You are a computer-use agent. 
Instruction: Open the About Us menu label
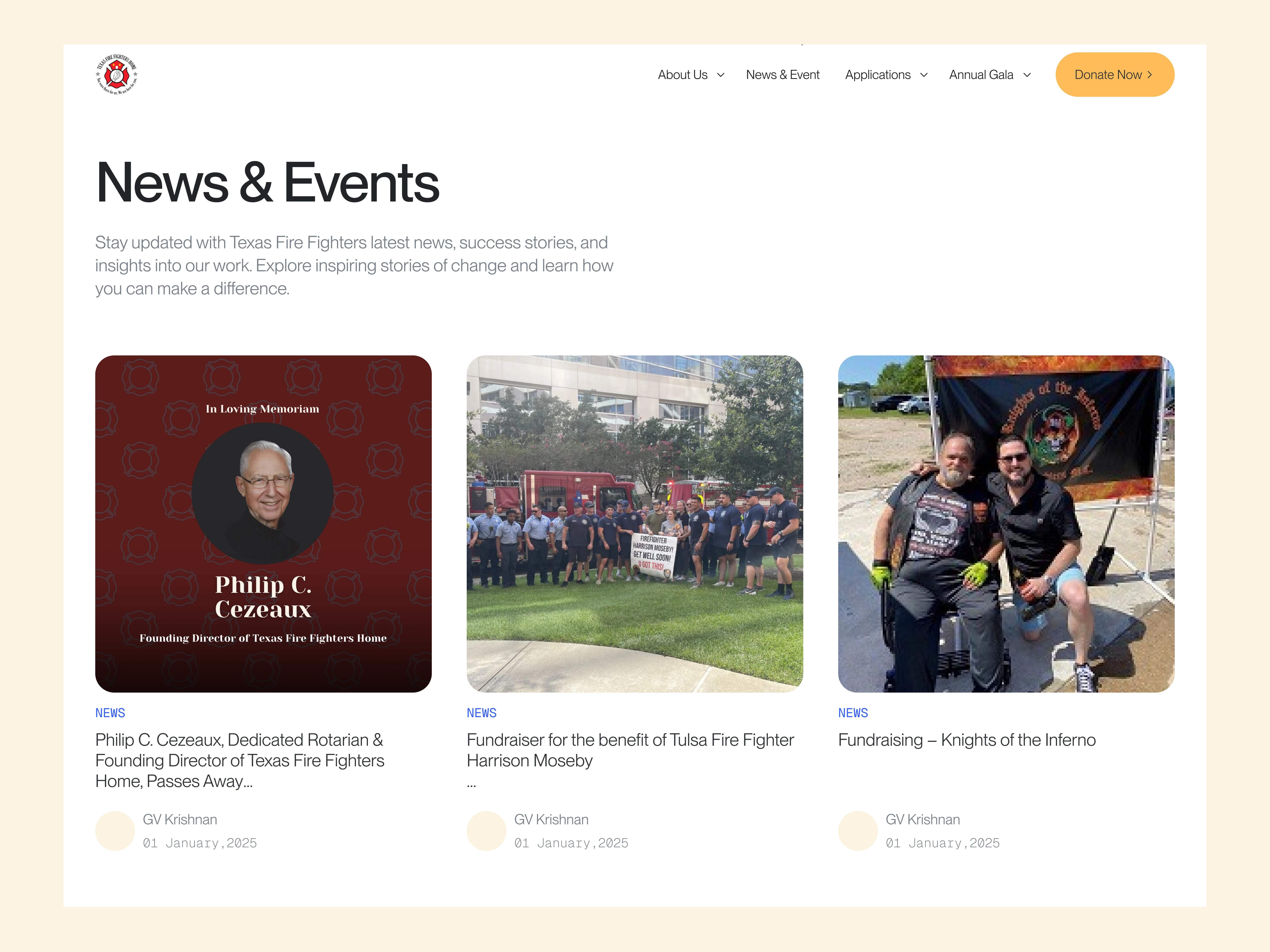683,75
